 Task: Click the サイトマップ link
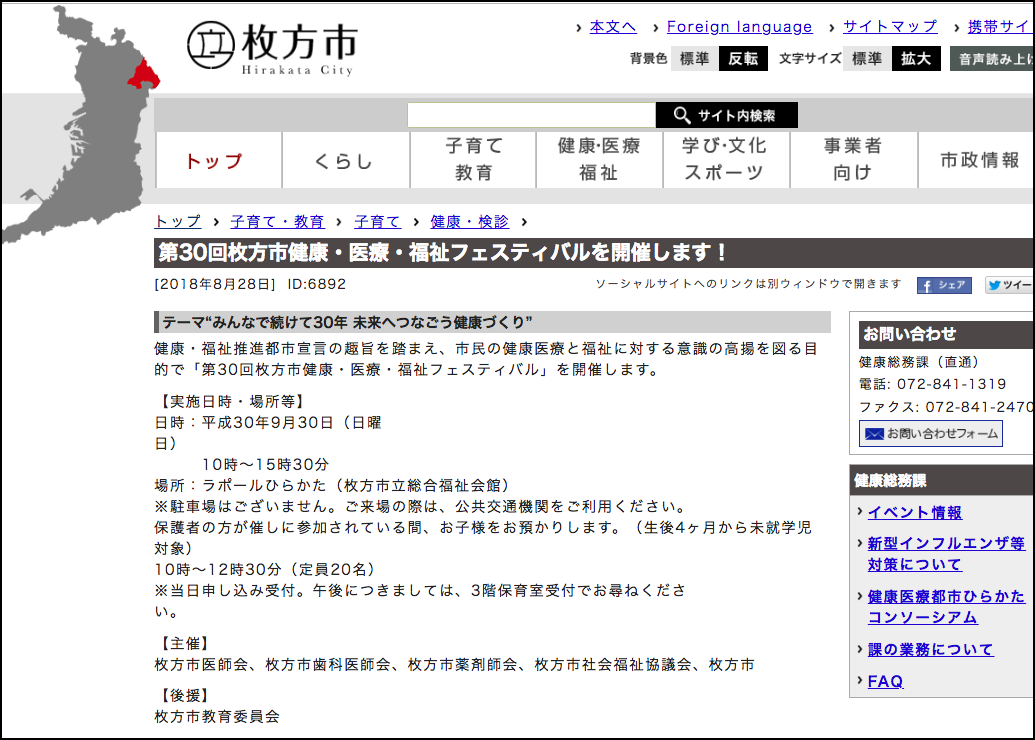(x=890, y=27)
